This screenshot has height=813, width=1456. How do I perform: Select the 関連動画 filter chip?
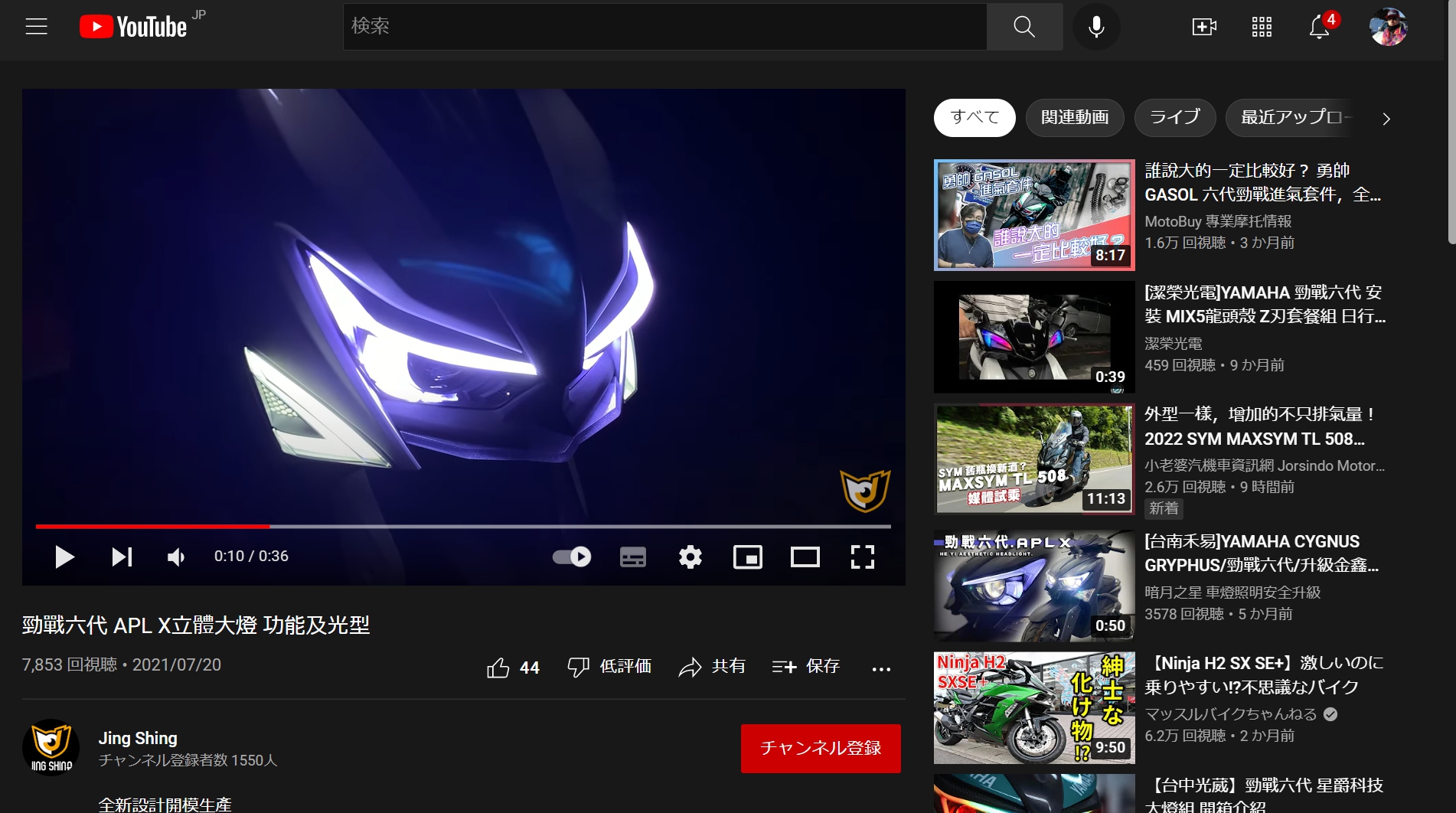click(1075, 117)
